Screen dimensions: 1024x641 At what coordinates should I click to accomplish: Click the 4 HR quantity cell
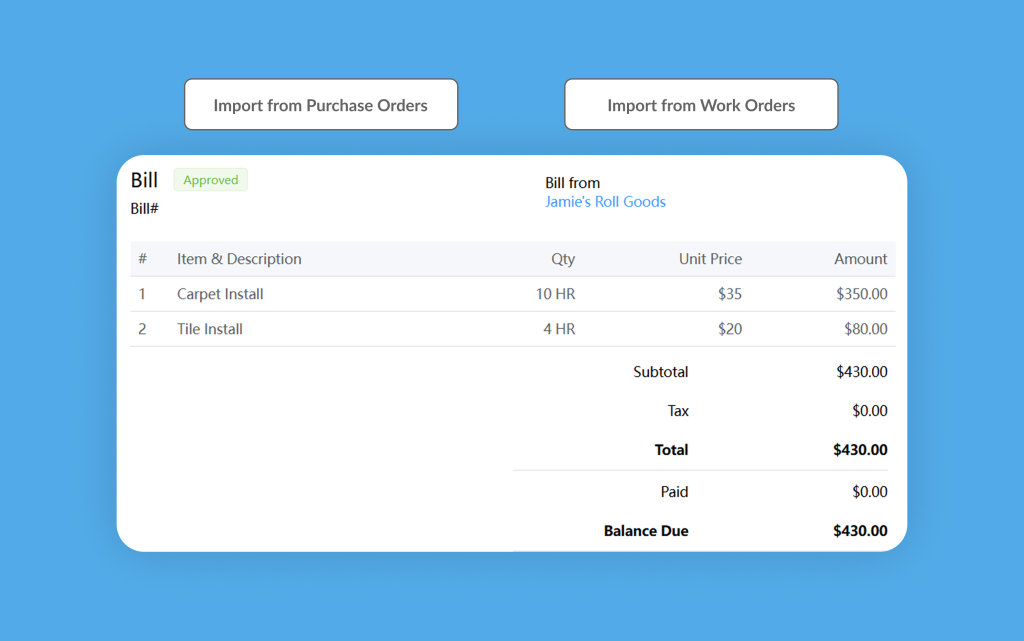559,329
